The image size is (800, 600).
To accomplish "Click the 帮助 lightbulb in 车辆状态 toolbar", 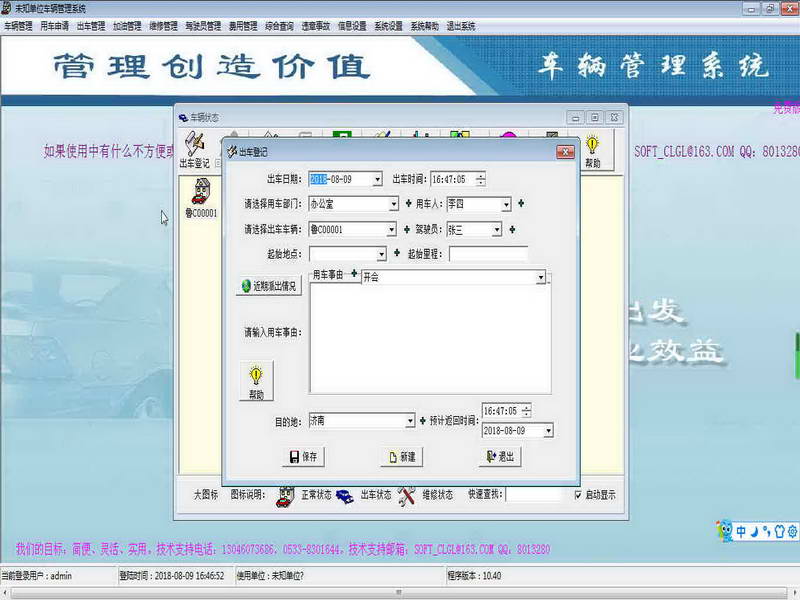I will 592,151.
